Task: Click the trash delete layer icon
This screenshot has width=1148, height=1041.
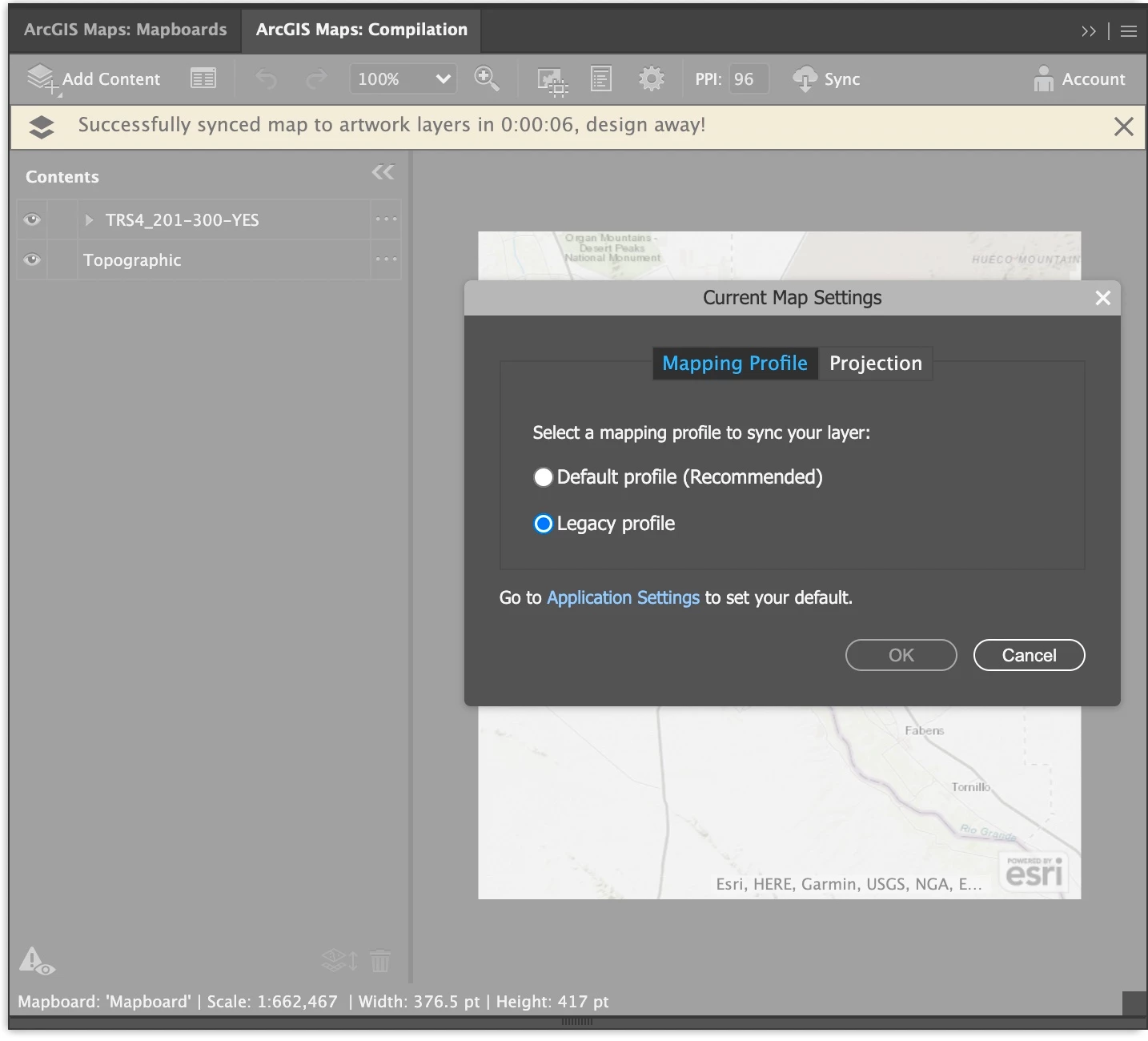Action: [x=381, y=960]
